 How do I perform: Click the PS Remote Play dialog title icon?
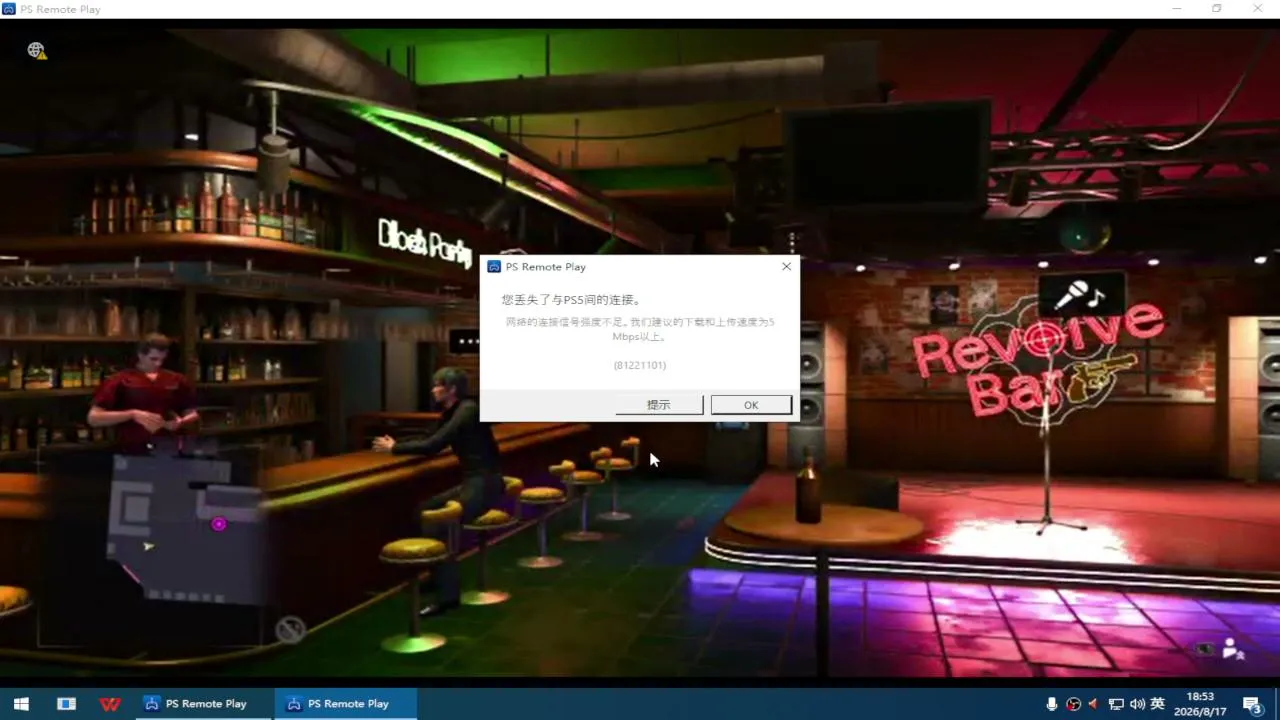[494, 267]
